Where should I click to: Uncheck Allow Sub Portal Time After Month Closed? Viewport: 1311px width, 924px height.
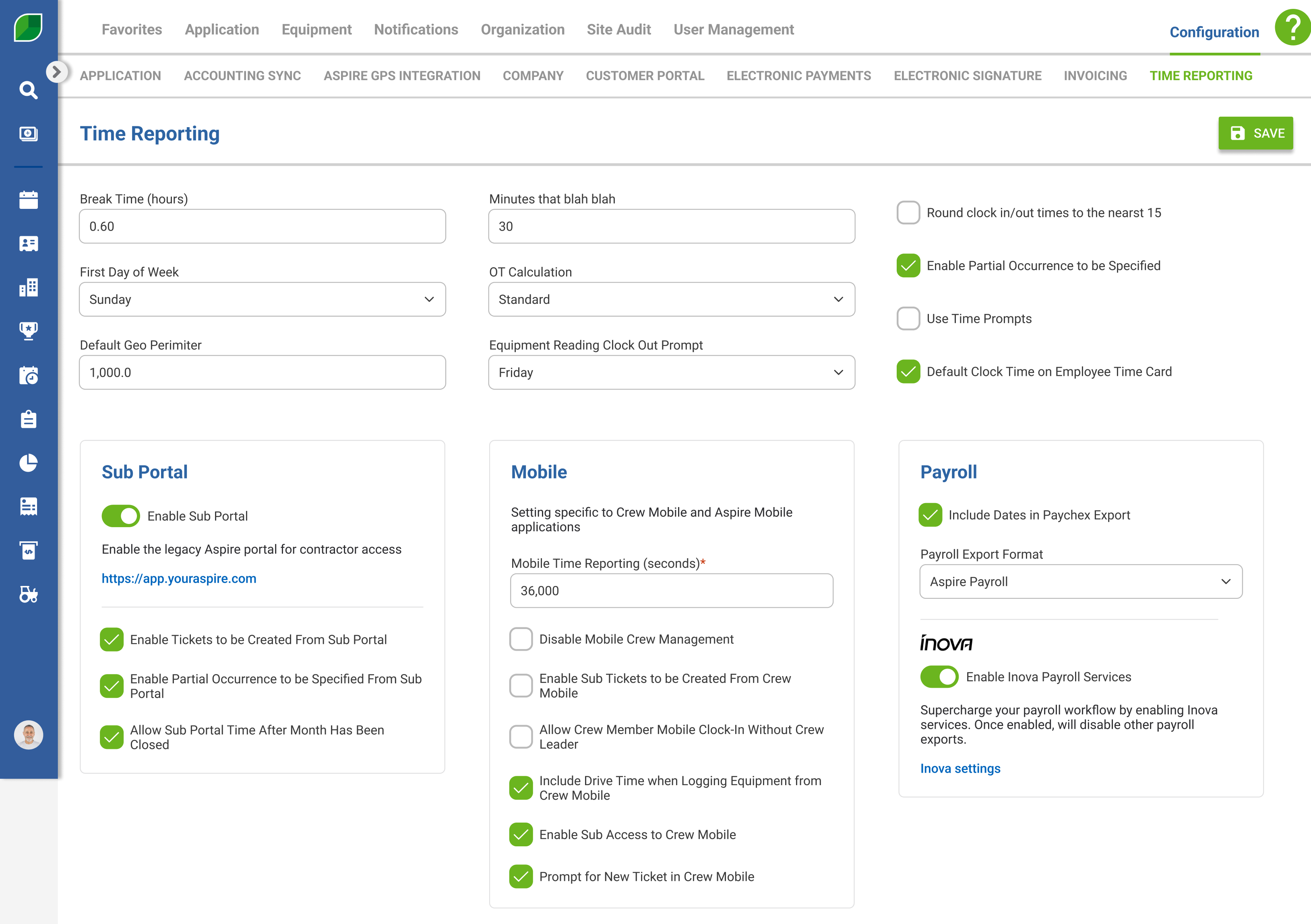112,737
